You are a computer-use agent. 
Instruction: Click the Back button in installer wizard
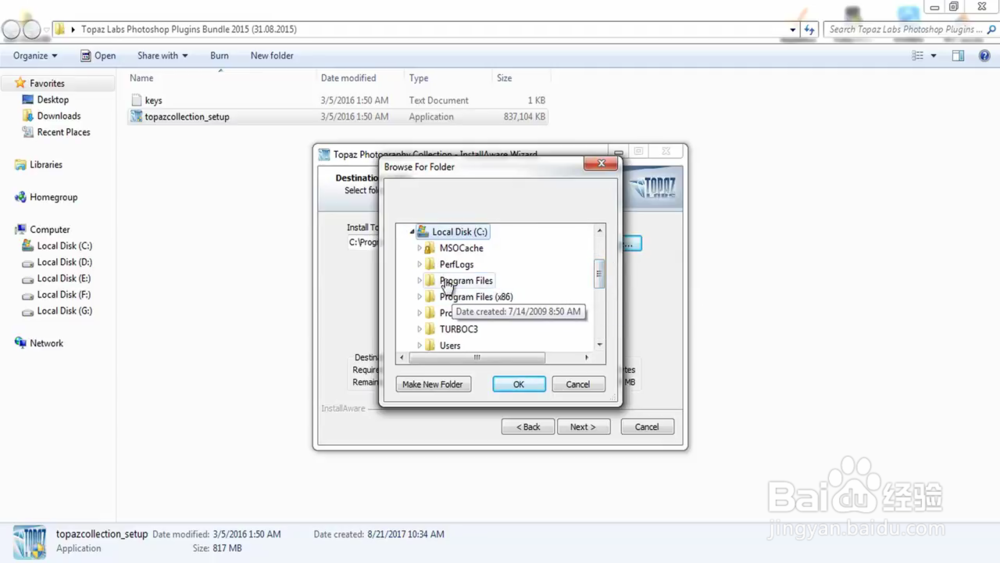pos(528,427)
